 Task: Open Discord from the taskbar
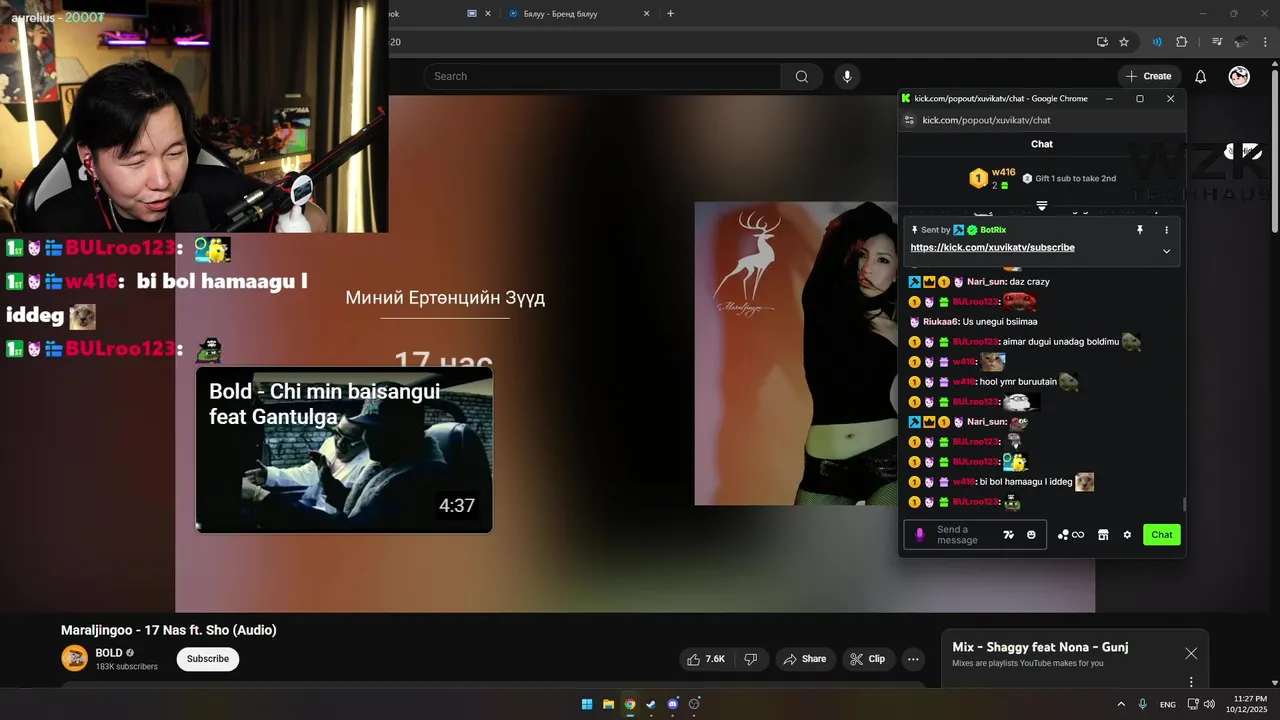[672, 704]
